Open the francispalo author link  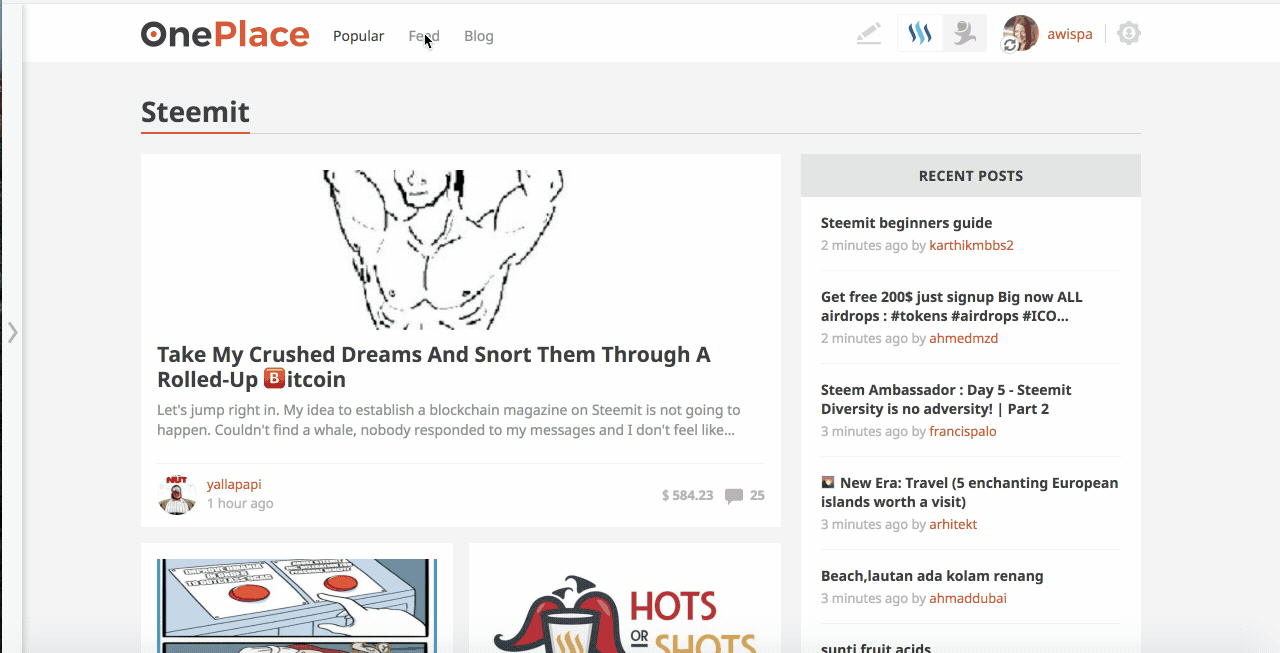[x=963, y=431]
